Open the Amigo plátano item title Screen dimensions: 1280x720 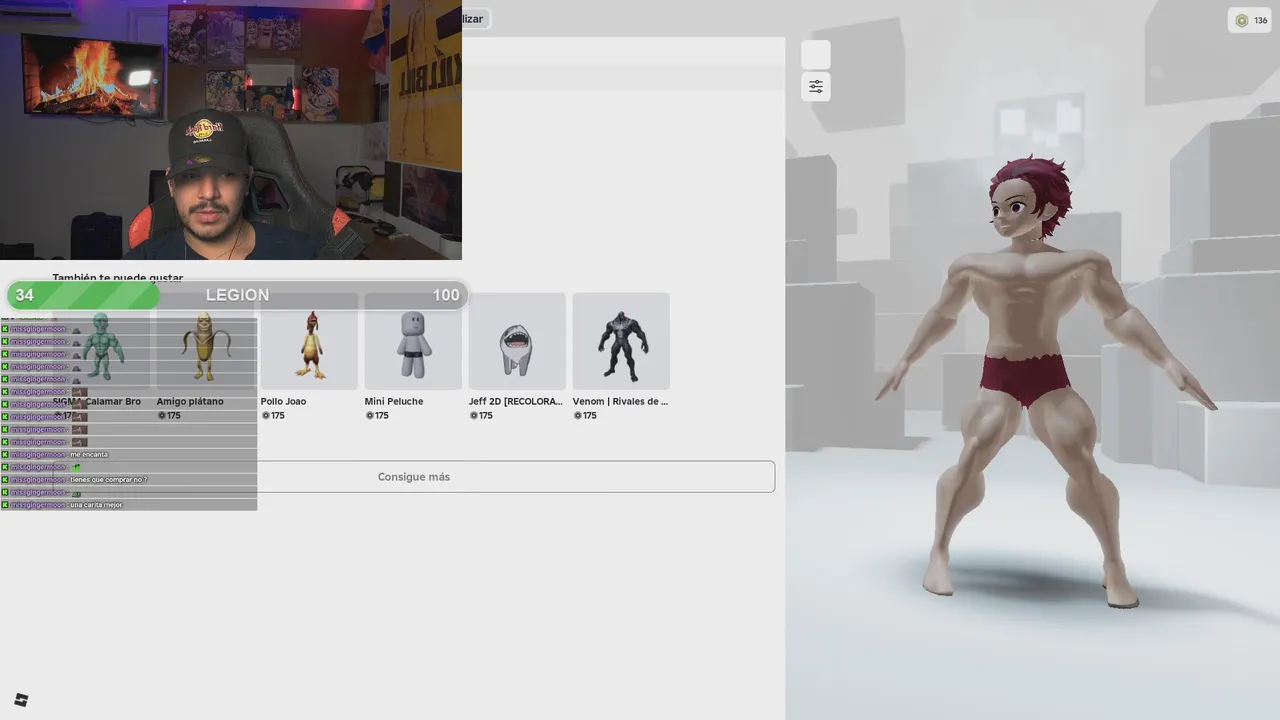point(190,401)
